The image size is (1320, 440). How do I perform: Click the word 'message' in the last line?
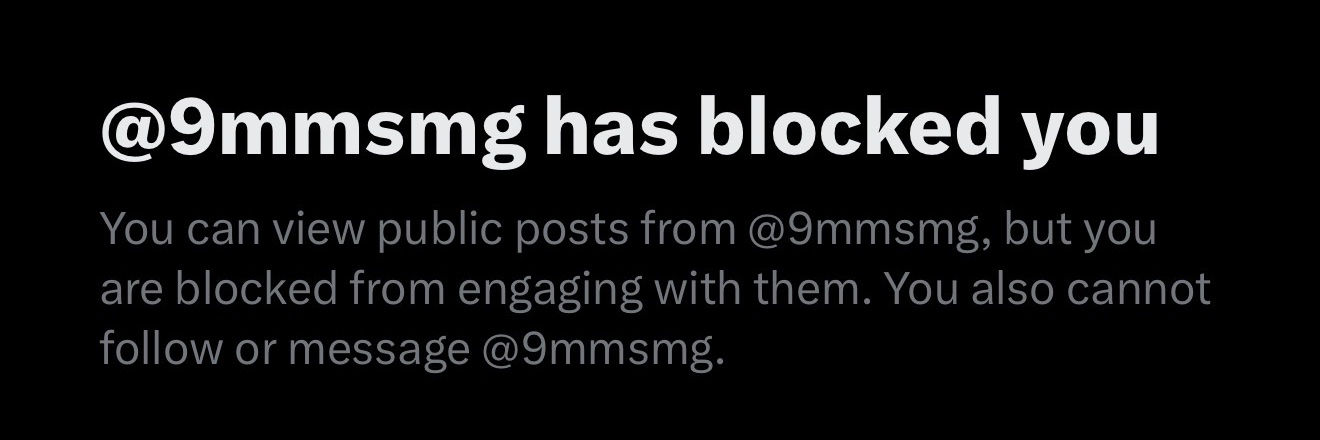pyautogui.click(x=377, y=350)
